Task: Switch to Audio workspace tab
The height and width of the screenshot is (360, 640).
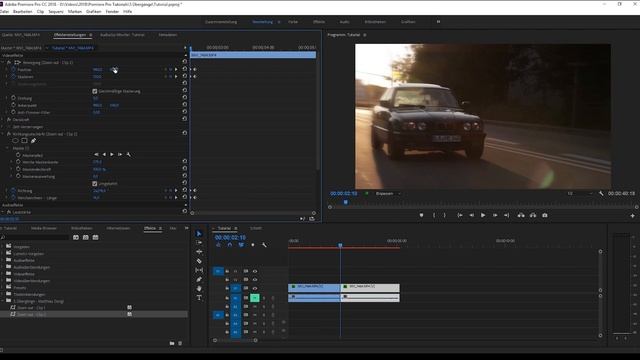Action: tap(344, 22)
